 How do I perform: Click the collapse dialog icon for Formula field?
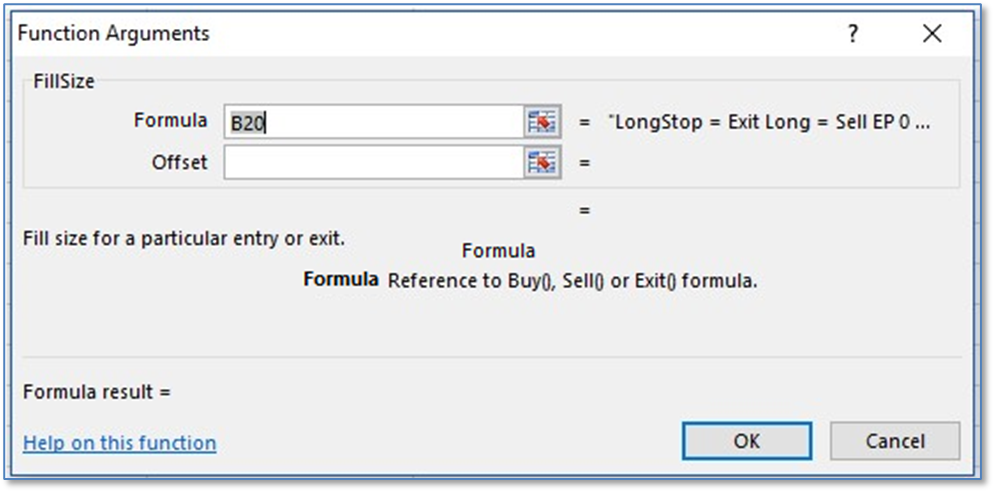(541, 122)
